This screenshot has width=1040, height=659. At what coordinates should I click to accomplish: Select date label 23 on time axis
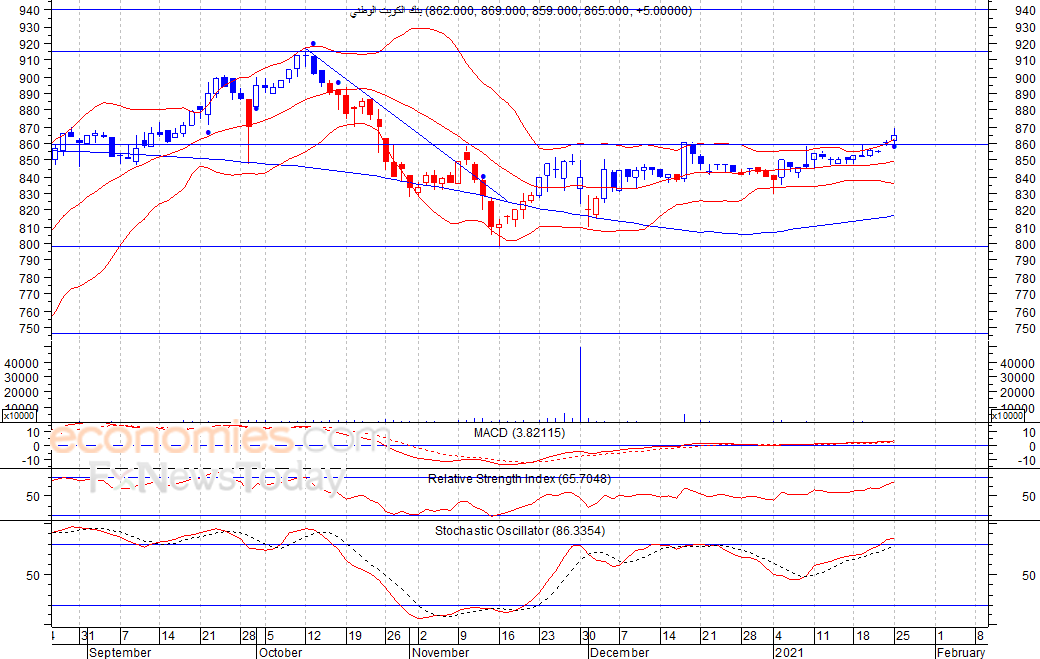pyautogui.click(x=547, y=636)
